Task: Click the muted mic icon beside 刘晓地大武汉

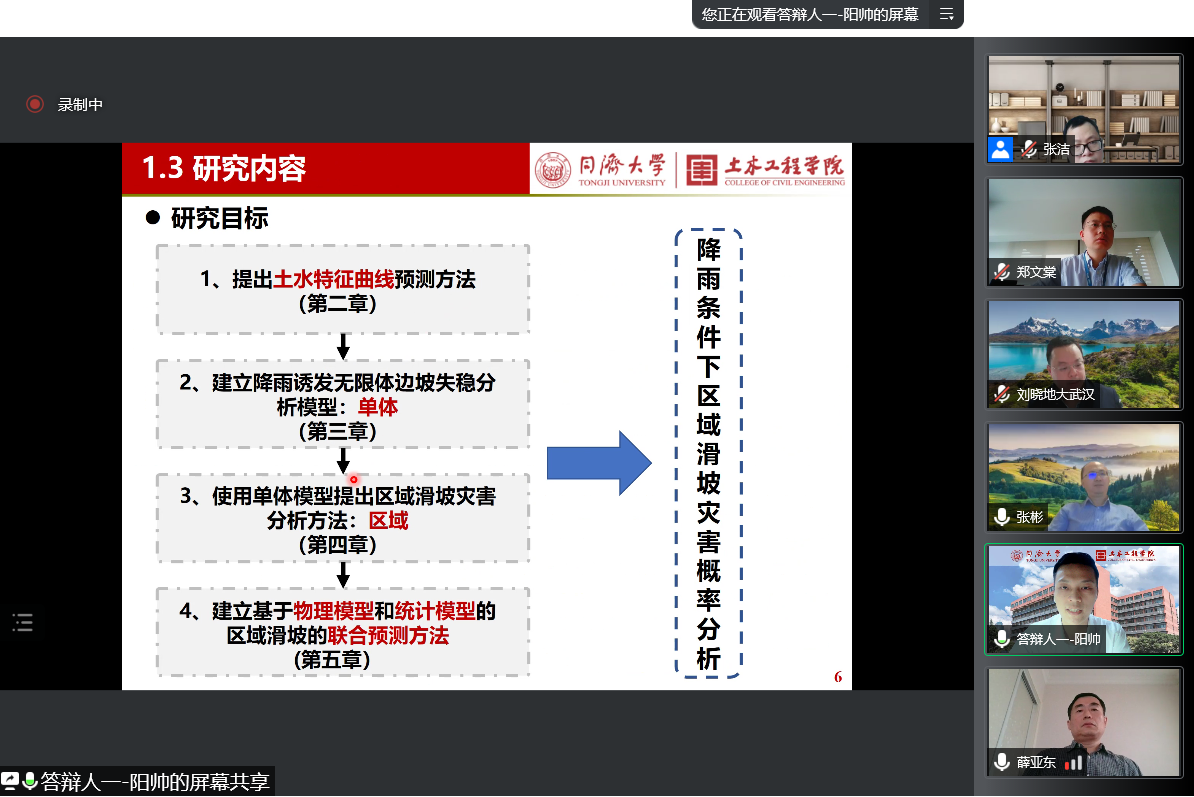Action: tap(1001, 394)
